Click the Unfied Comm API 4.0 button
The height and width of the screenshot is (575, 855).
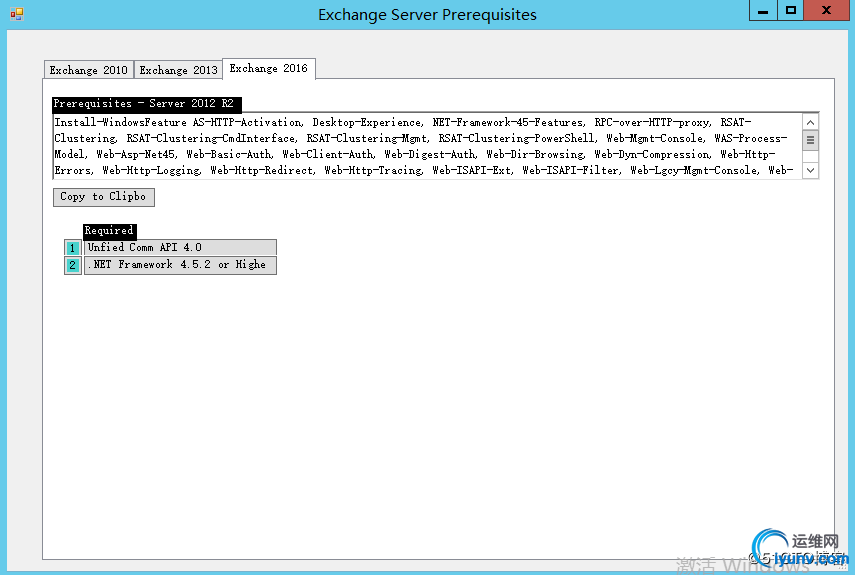(x=180, y=247)
